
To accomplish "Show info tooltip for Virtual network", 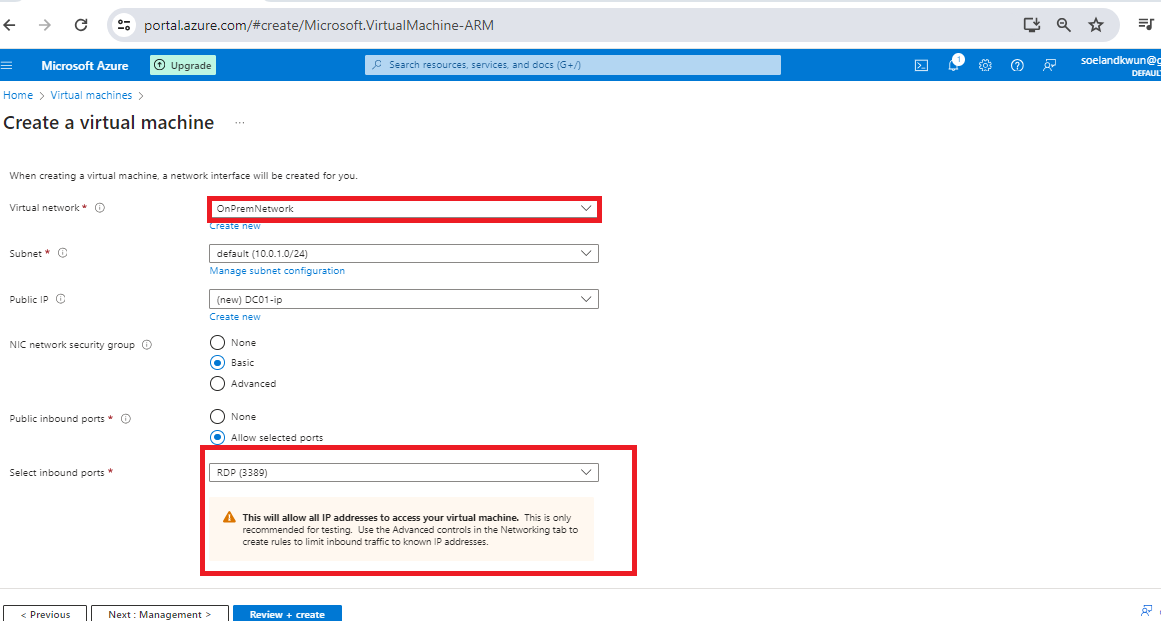I will (100, 208).
